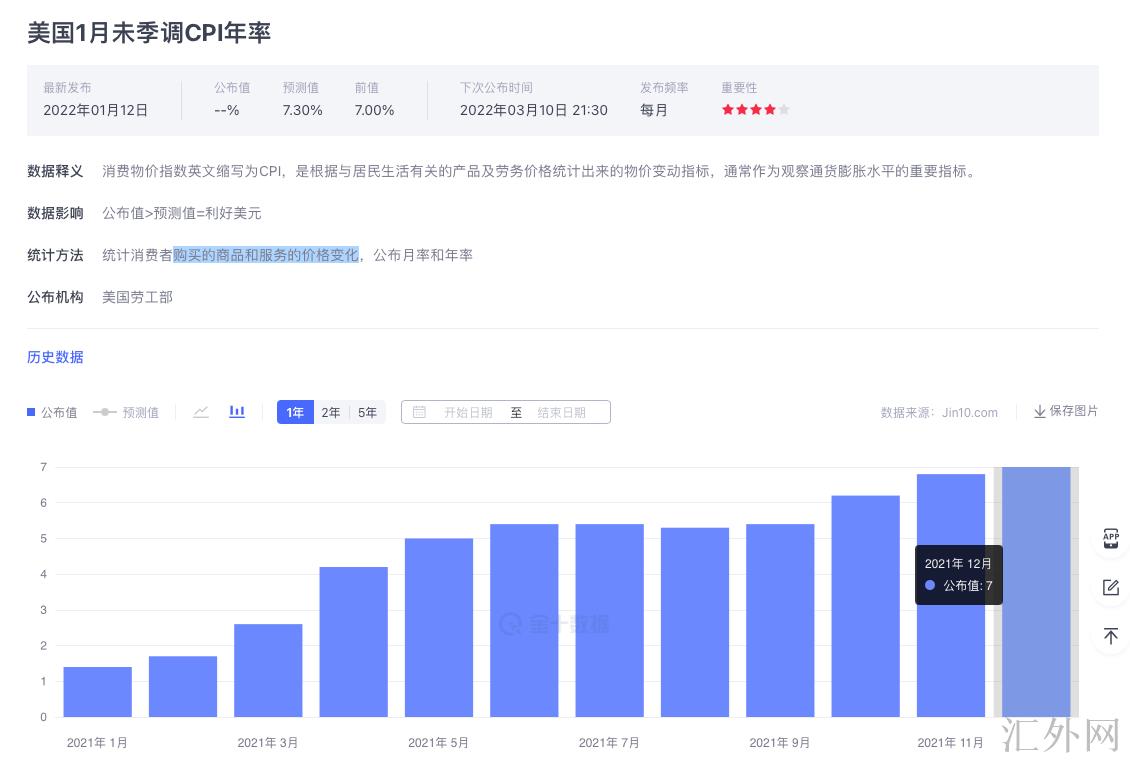Select the 5年 time range

click(x=367, y=412)
